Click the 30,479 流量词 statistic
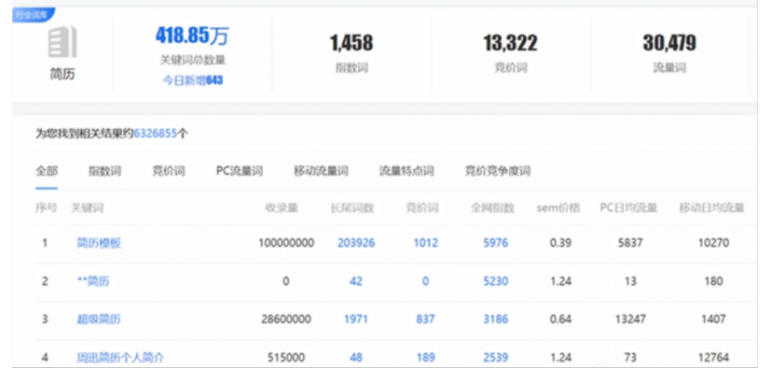 [670, 43]
